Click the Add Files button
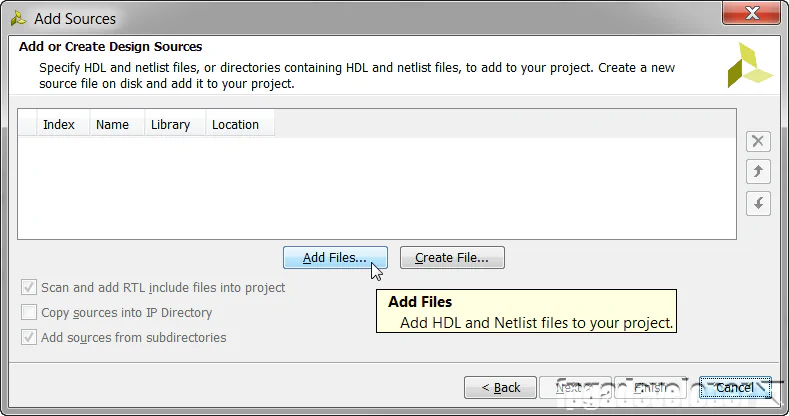This screenshot has height=416, width=789. (335, 257)
